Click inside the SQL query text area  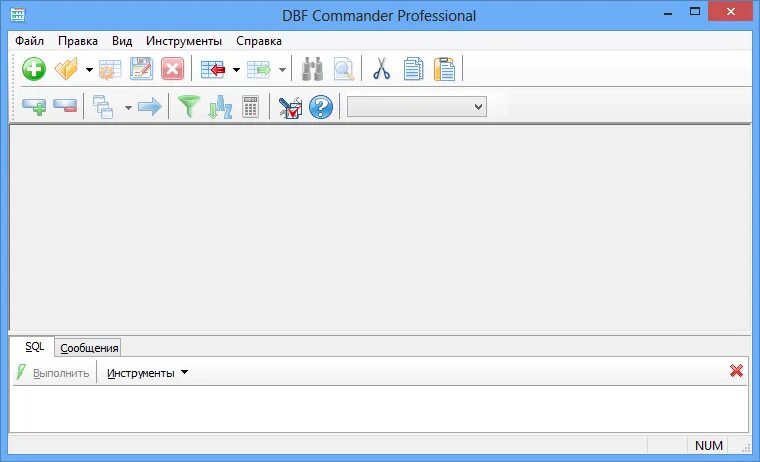coord(379,409)
